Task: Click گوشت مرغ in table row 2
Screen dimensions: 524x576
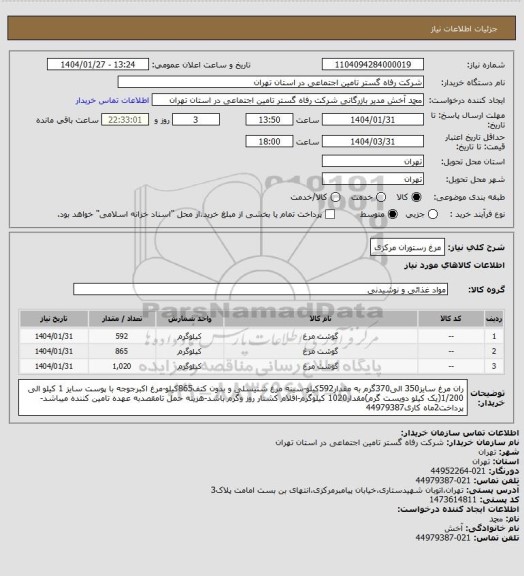Action: 320,351
